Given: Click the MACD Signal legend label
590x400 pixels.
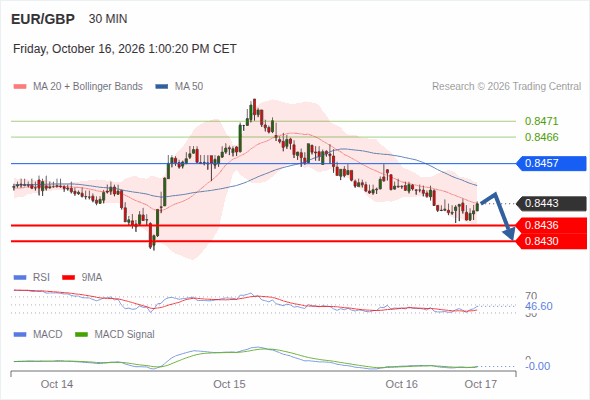Looking at the screenshot, I should coord(124,335).
